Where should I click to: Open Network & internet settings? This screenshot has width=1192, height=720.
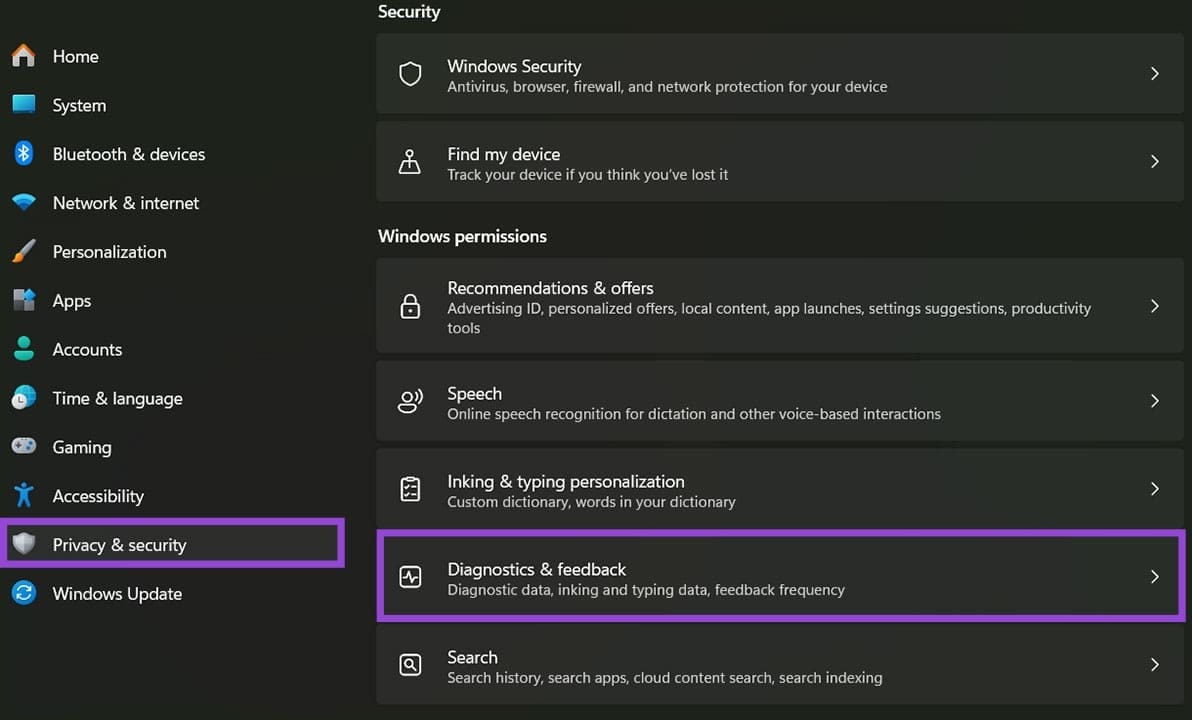pos(125,203)
